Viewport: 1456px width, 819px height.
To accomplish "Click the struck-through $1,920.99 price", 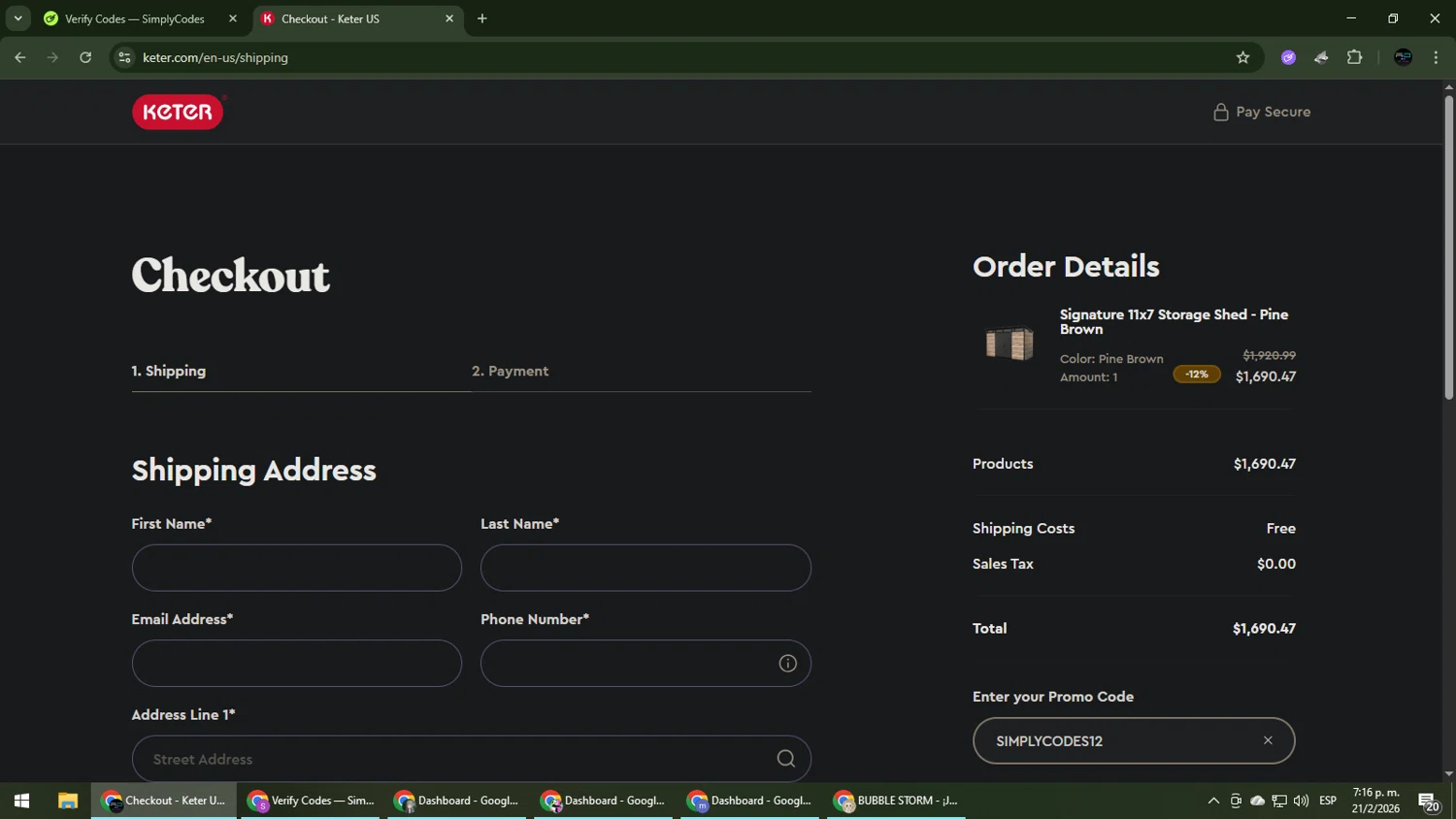I will coord(1269,355).
